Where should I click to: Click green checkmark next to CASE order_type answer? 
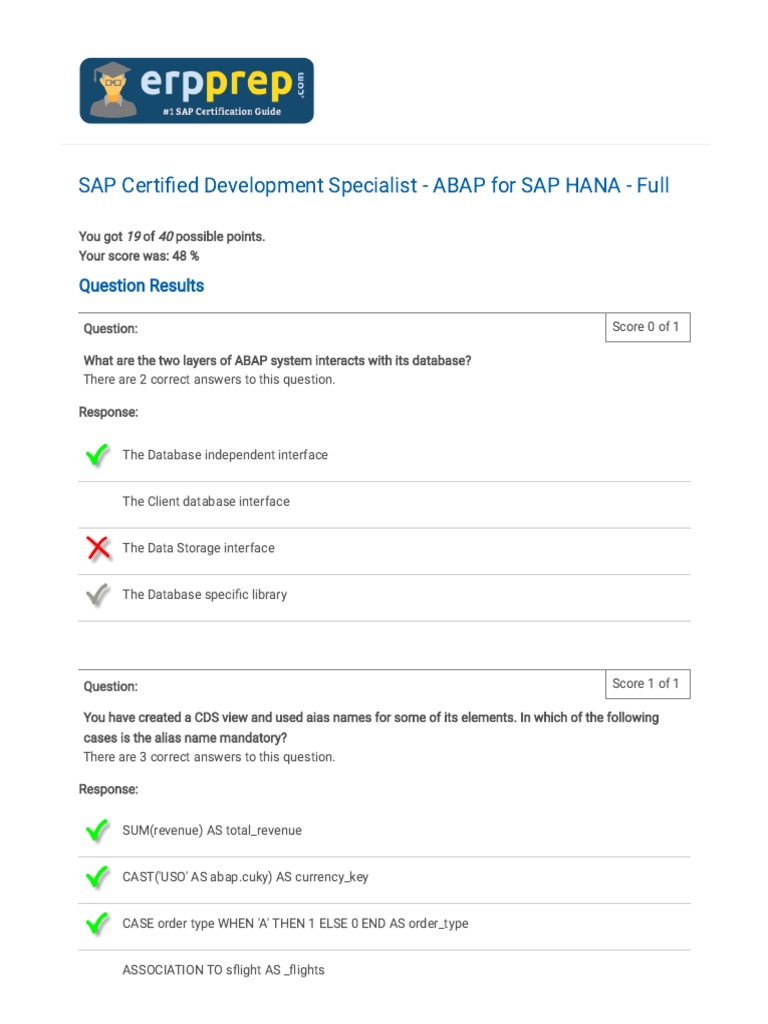(x=97, y=924)
